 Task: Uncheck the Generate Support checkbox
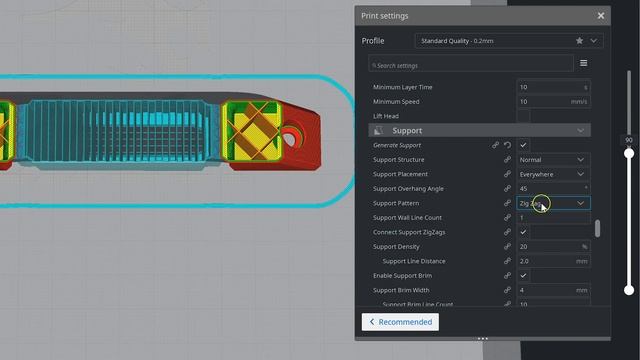tap(524, 145)
